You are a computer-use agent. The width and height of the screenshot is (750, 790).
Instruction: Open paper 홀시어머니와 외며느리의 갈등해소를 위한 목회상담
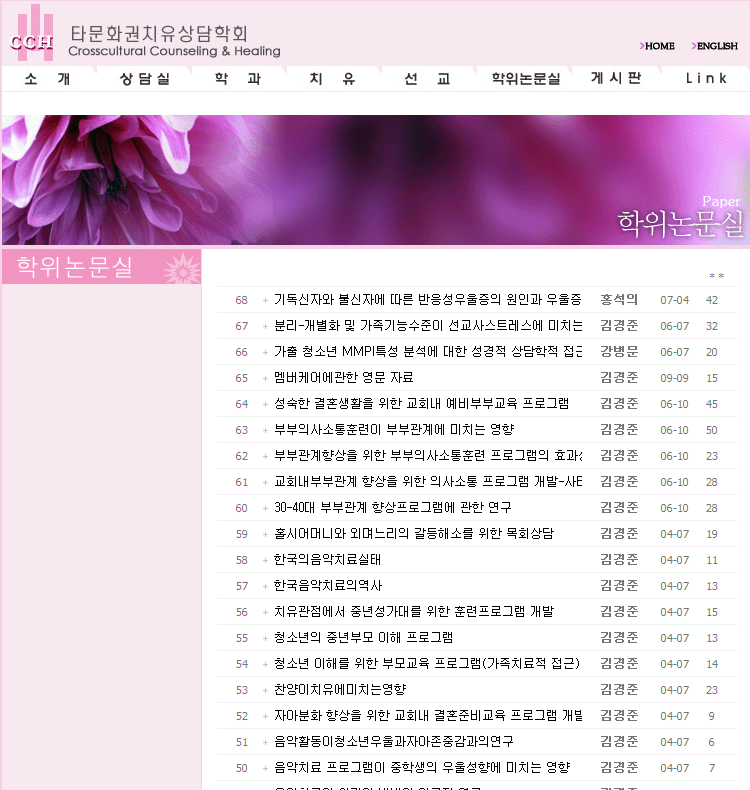pos(414,534)
